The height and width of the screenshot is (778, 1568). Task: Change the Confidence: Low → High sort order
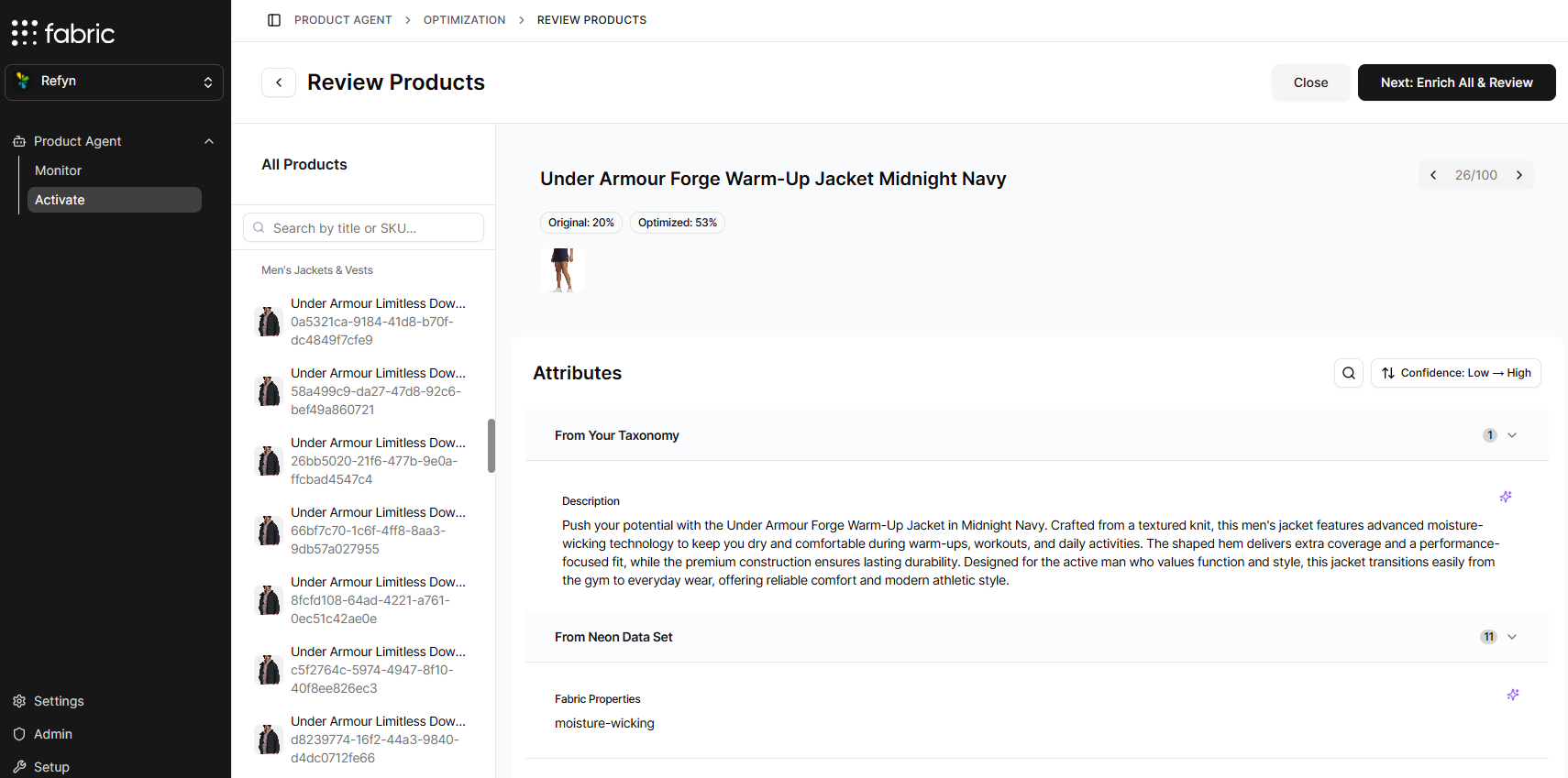(x=1456, y=373)
